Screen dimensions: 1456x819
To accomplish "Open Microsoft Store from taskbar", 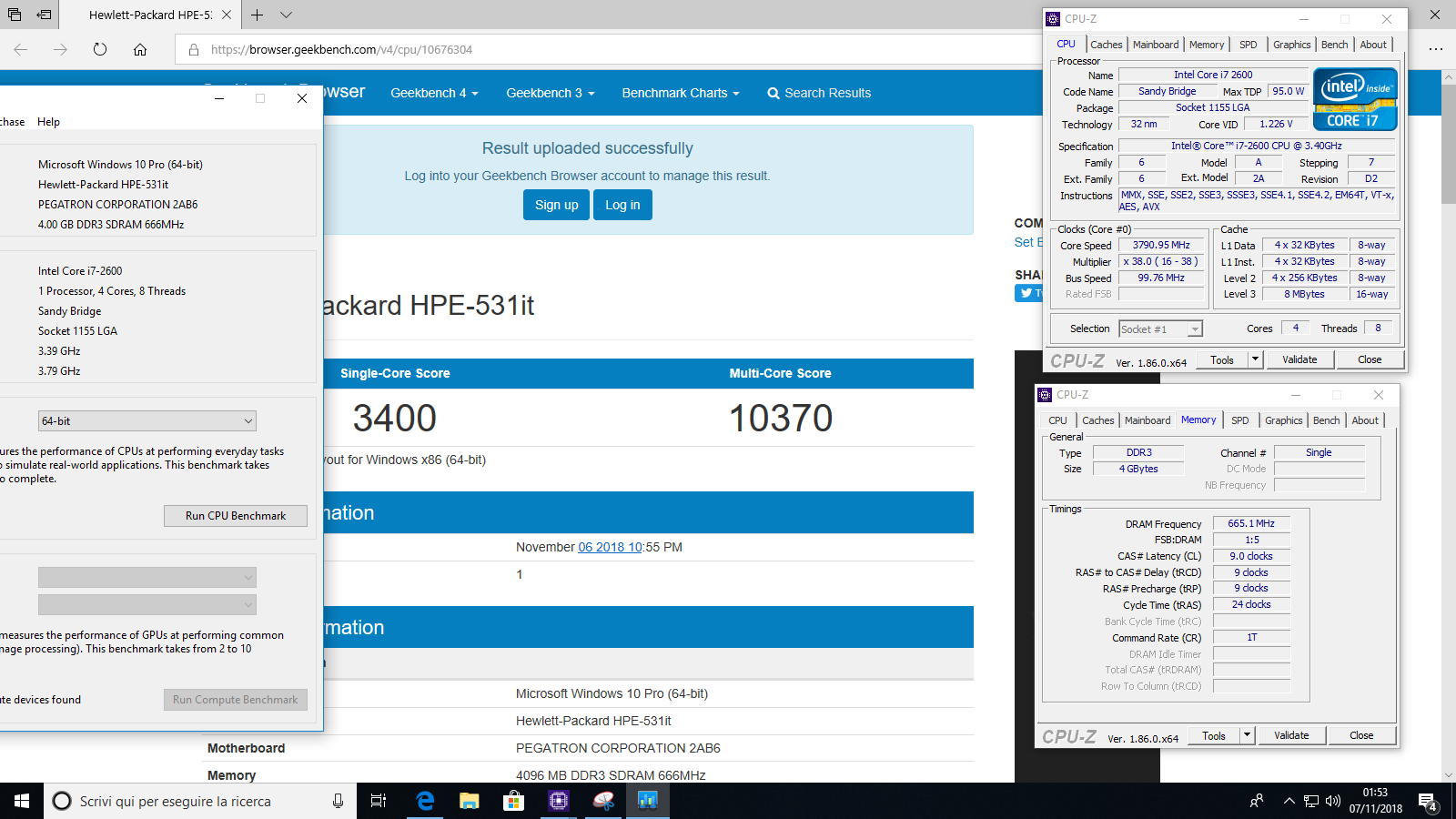I will pos(514,801).
